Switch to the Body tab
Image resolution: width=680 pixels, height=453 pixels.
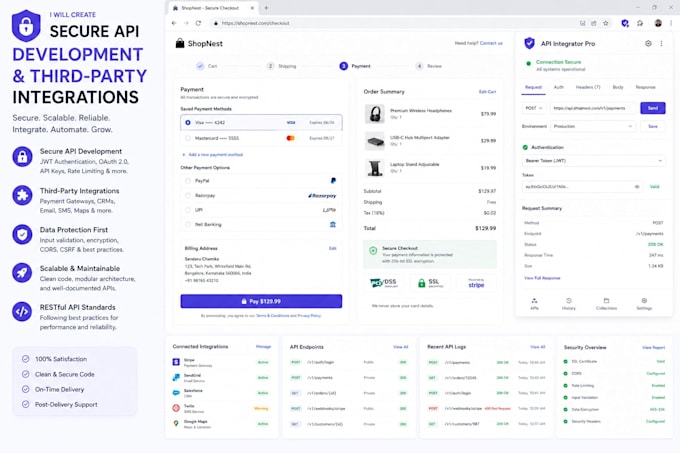[618, 87]
